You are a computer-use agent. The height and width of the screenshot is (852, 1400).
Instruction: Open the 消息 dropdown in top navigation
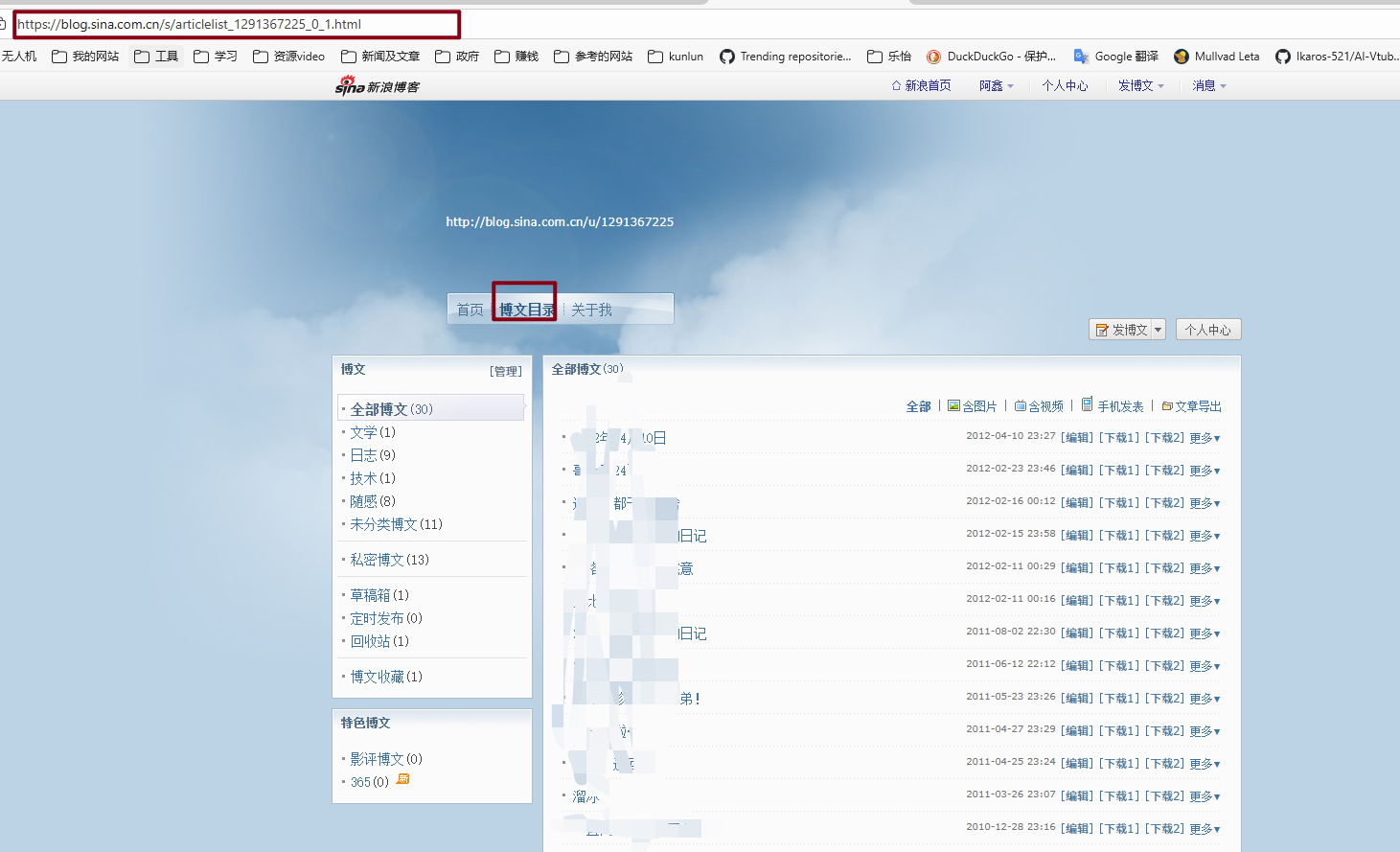(1208, 85)
